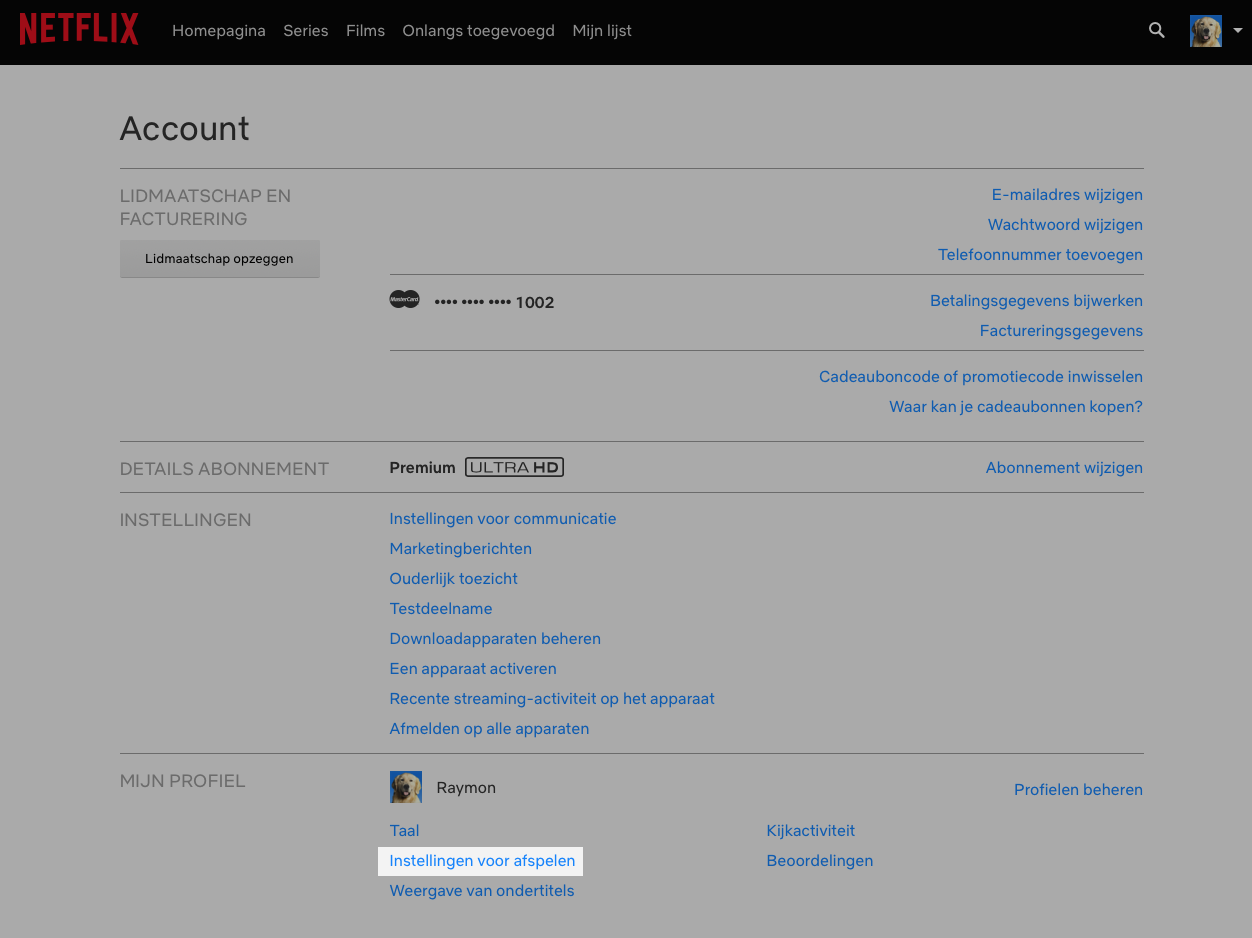Expand the profile dropdown arrow

(1237, 31)
